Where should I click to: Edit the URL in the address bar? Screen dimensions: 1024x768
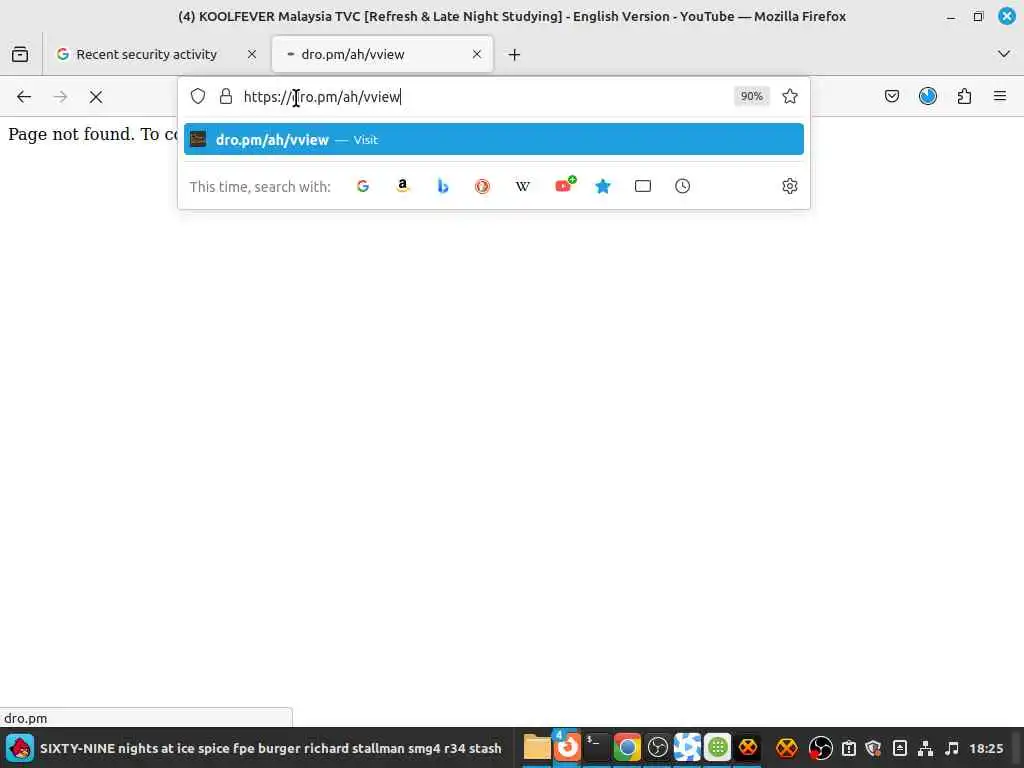[483, 97]
